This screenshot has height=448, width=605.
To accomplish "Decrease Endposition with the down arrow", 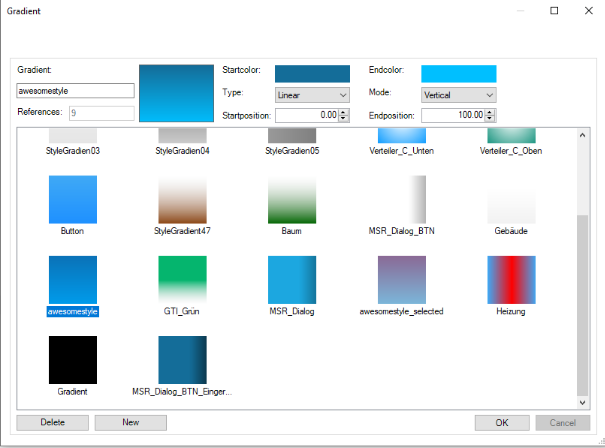I will 490,118.
